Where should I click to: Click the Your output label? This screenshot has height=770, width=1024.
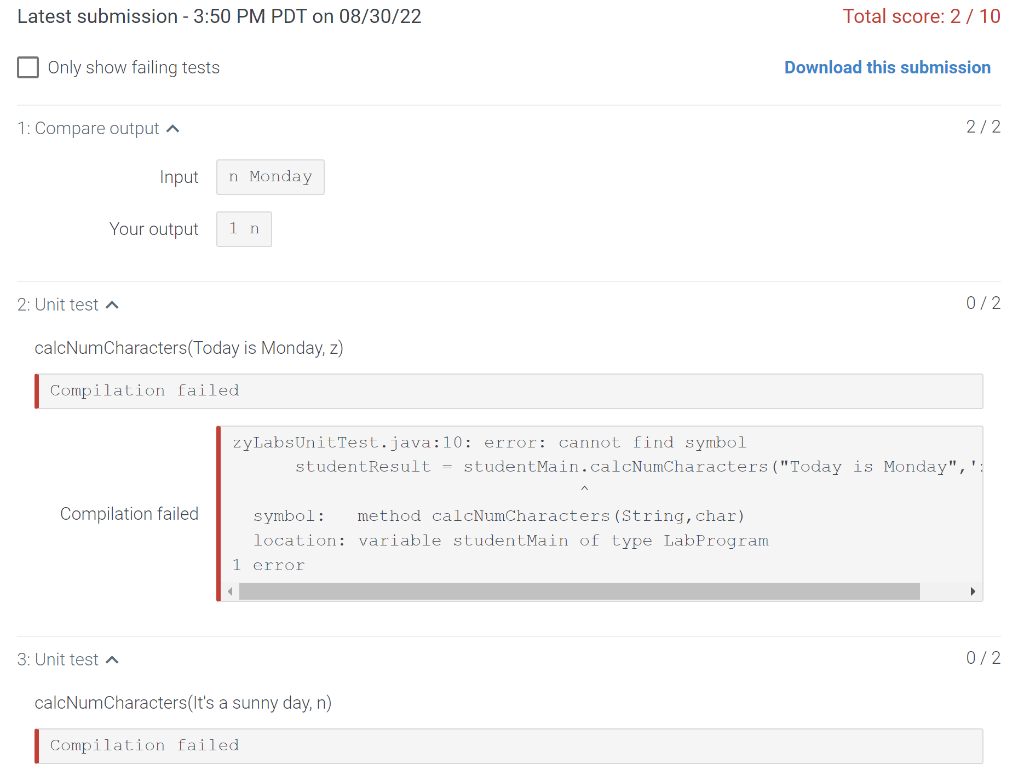pyautogui.click(x=153, y=229)
